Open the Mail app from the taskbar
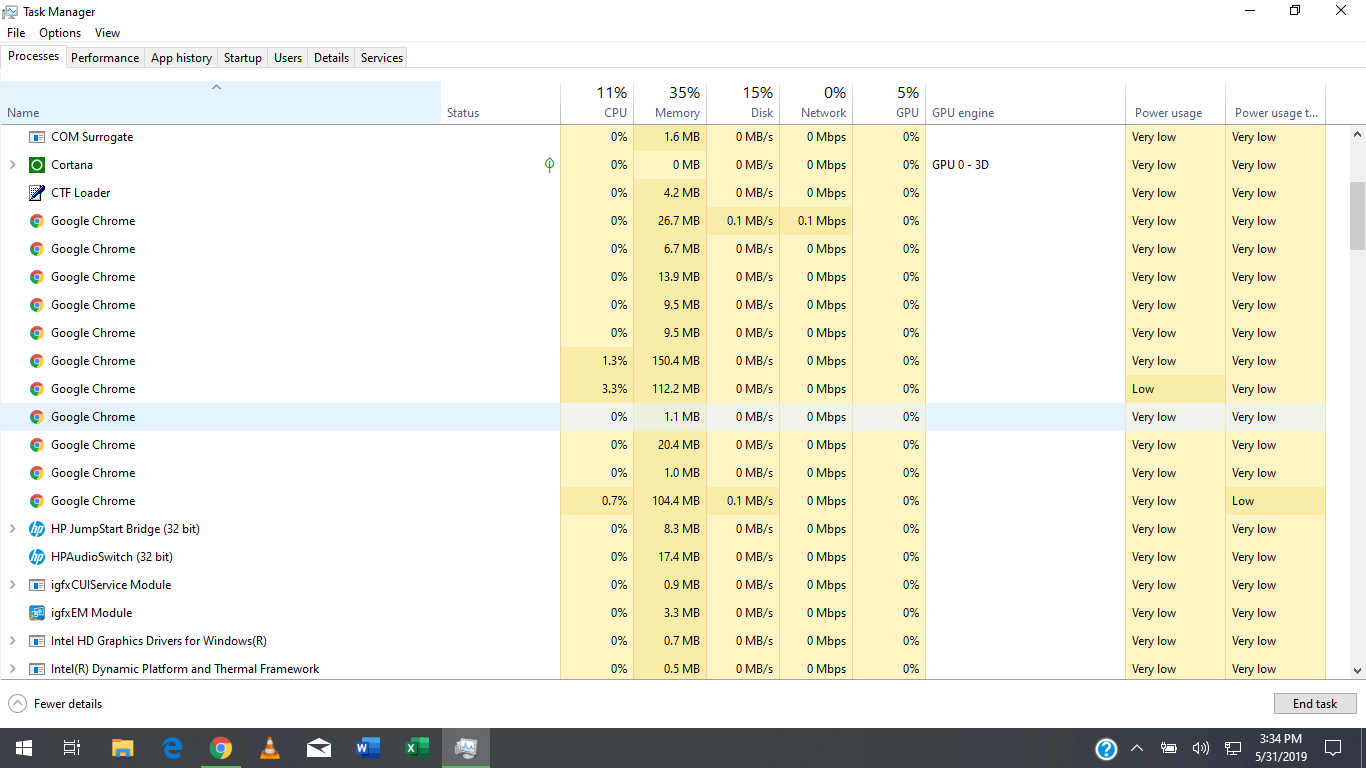 (319, 748)
